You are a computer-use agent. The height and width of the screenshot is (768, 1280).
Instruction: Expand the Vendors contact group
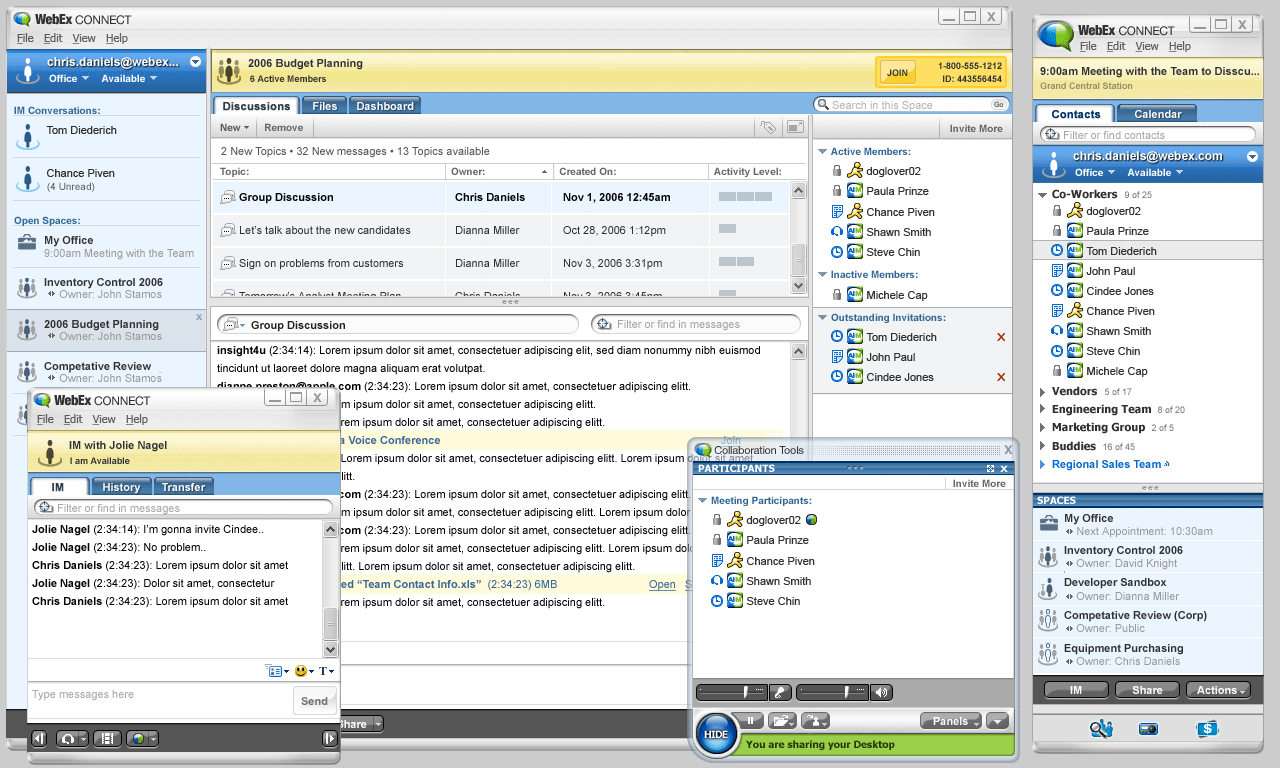tap(1042, 391)
